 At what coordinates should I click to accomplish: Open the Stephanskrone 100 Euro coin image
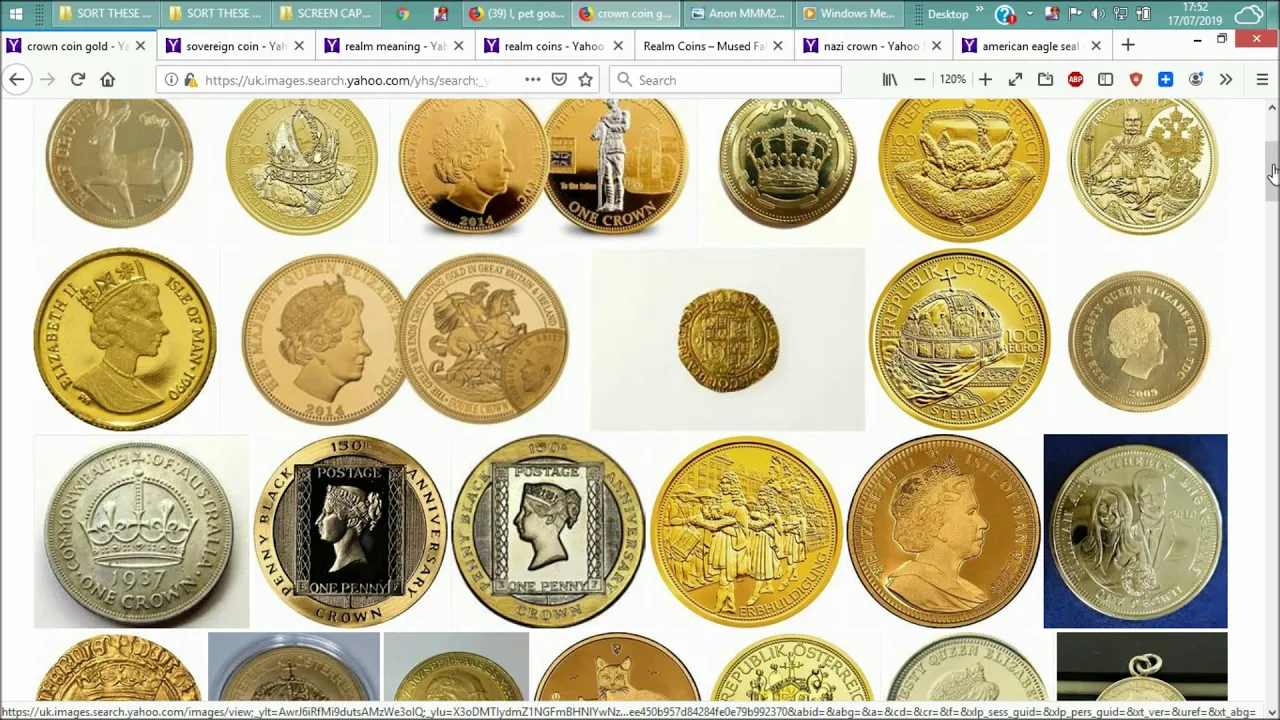[959, 340]
